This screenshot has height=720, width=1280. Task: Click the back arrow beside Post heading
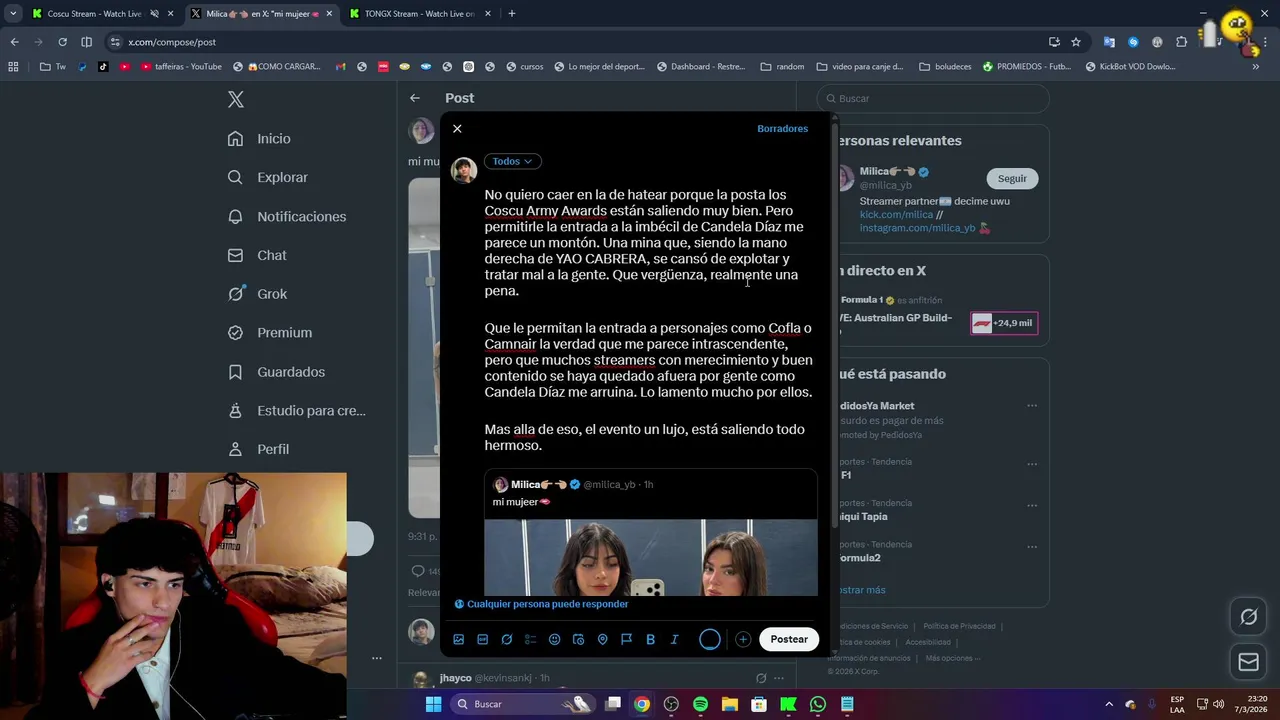(x=415, y=98)
